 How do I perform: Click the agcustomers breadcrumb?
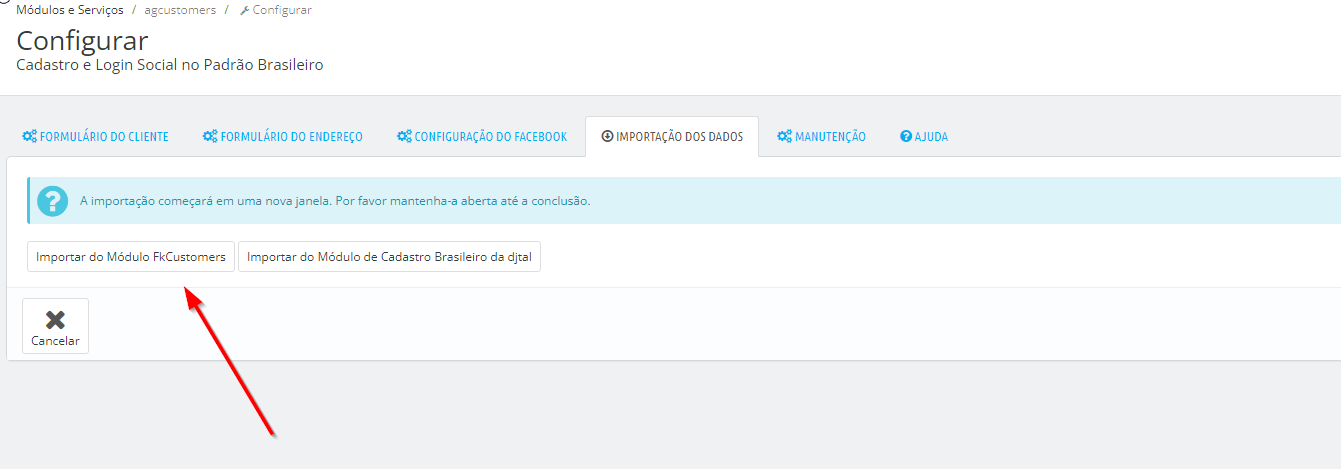[x=180, y=10]
